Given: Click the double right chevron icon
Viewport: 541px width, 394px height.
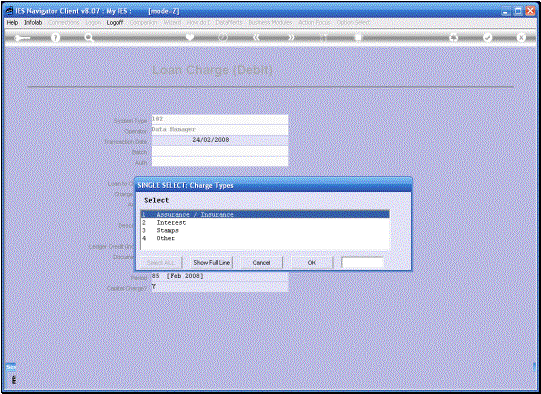Looking at the screenshot, I should (291, 37).
